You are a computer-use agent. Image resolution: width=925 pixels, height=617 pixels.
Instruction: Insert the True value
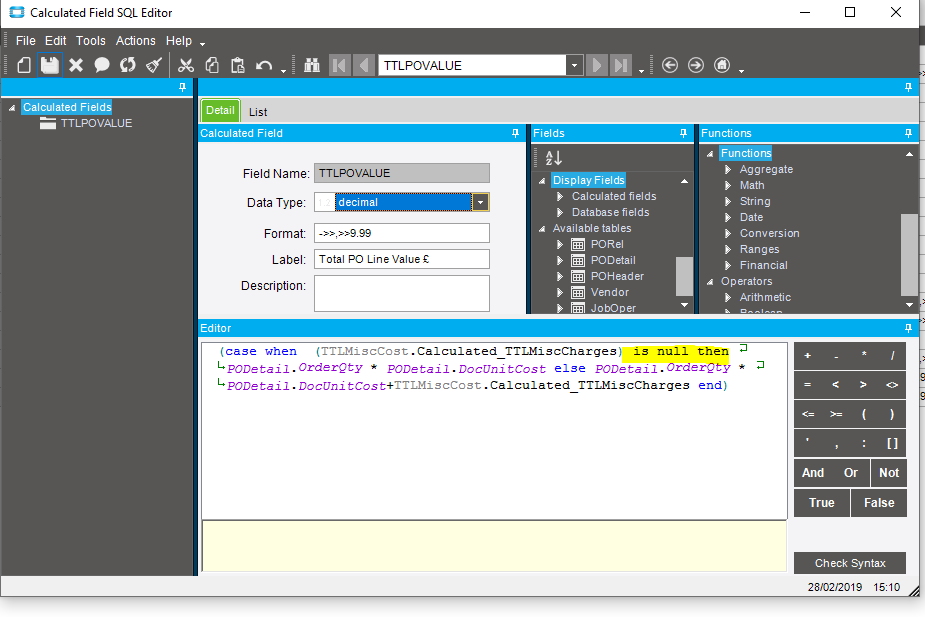[x=821, y=503]
